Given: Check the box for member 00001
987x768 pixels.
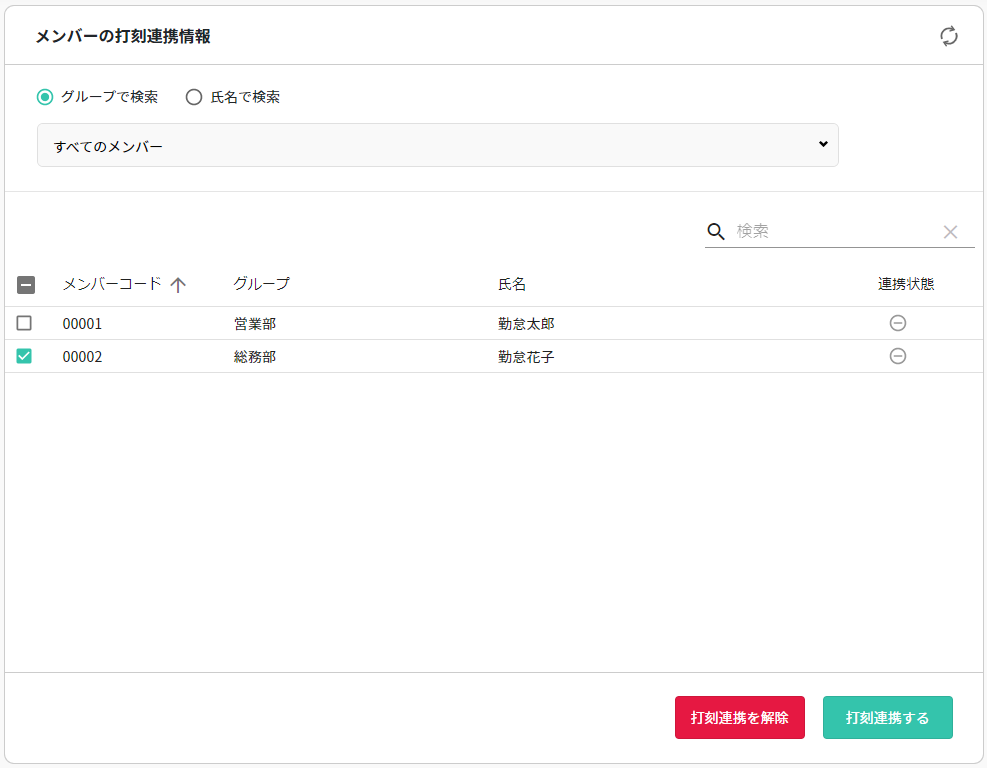Looking at the screenshot, I should pyautogui.click(x=24, y=323).
